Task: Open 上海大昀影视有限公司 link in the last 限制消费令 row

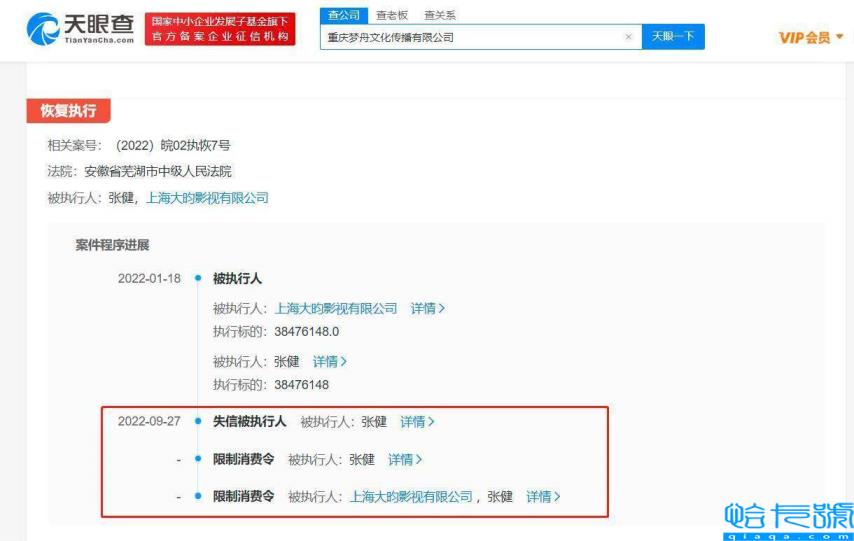Action: (411, 497)
